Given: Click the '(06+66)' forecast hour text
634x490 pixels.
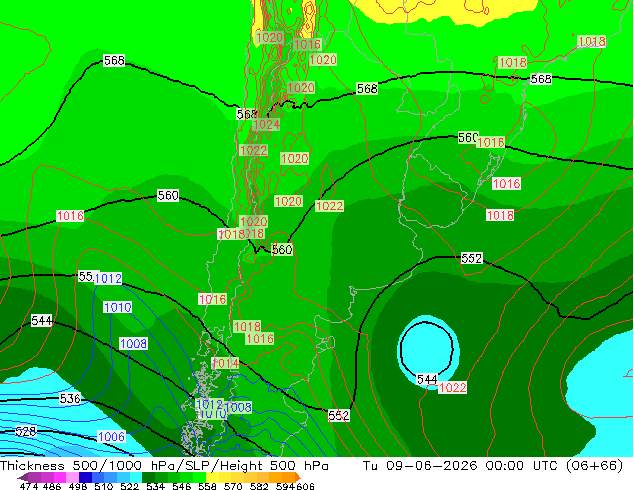Looking at the screenshot, I should (596, 466).
